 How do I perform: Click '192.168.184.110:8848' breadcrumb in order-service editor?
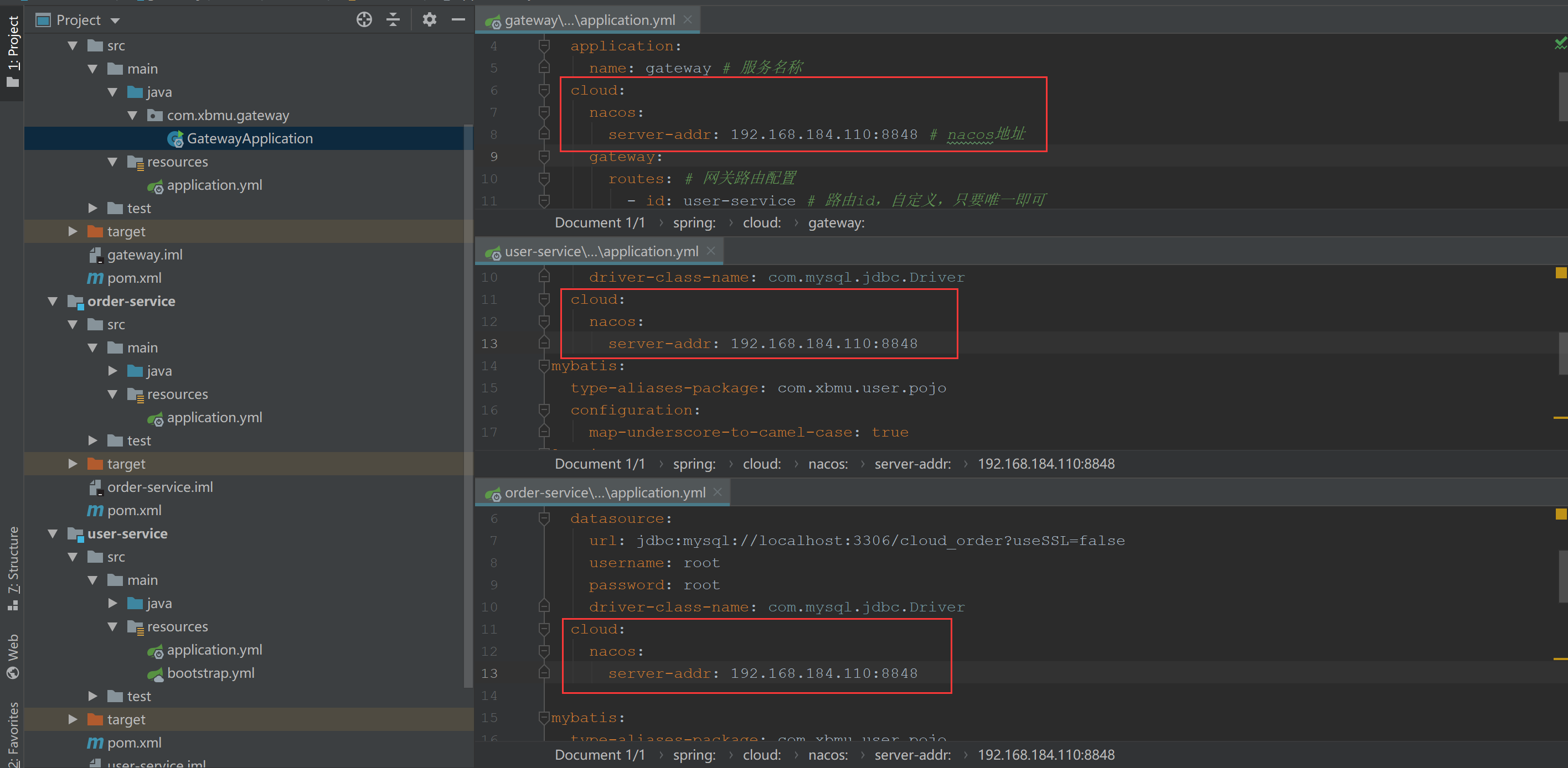(1046, 755)
